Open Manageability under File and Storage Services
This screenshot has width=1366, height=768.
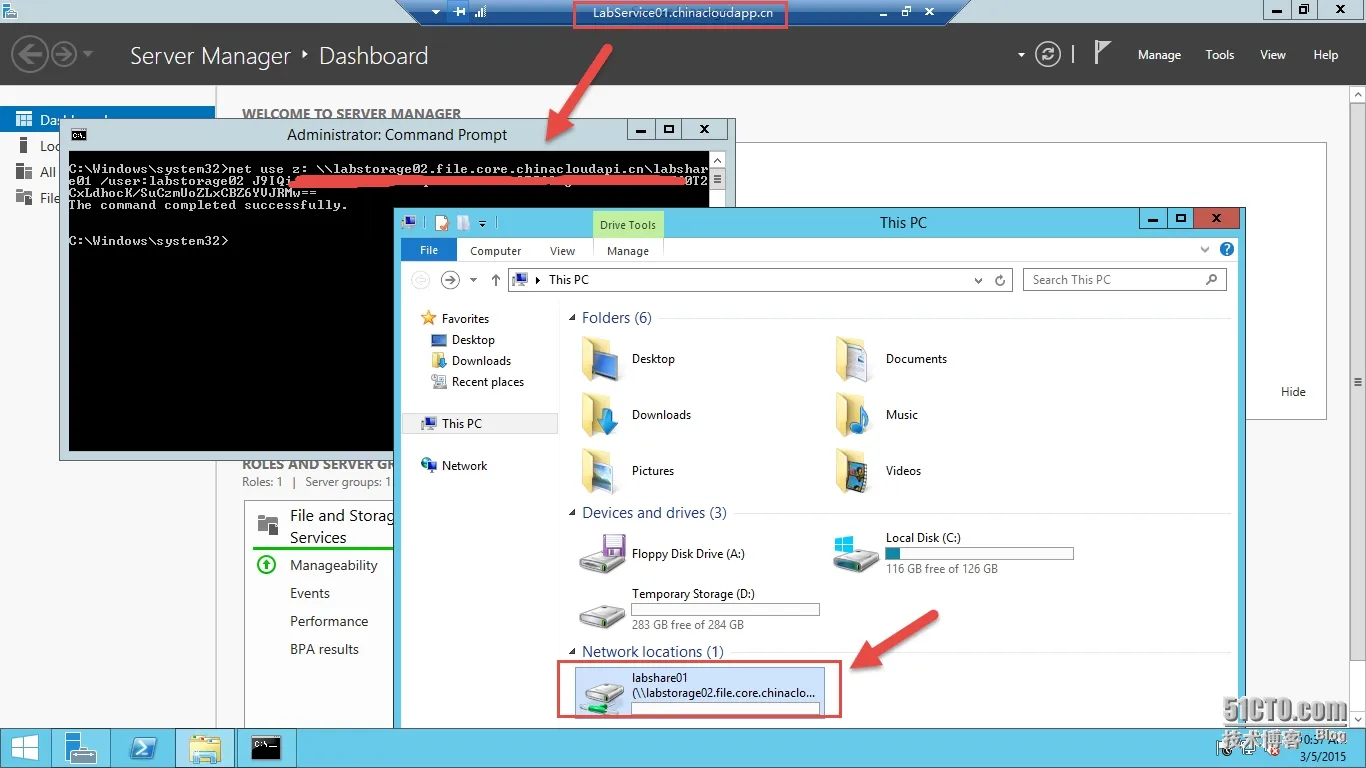click(334, 565)
